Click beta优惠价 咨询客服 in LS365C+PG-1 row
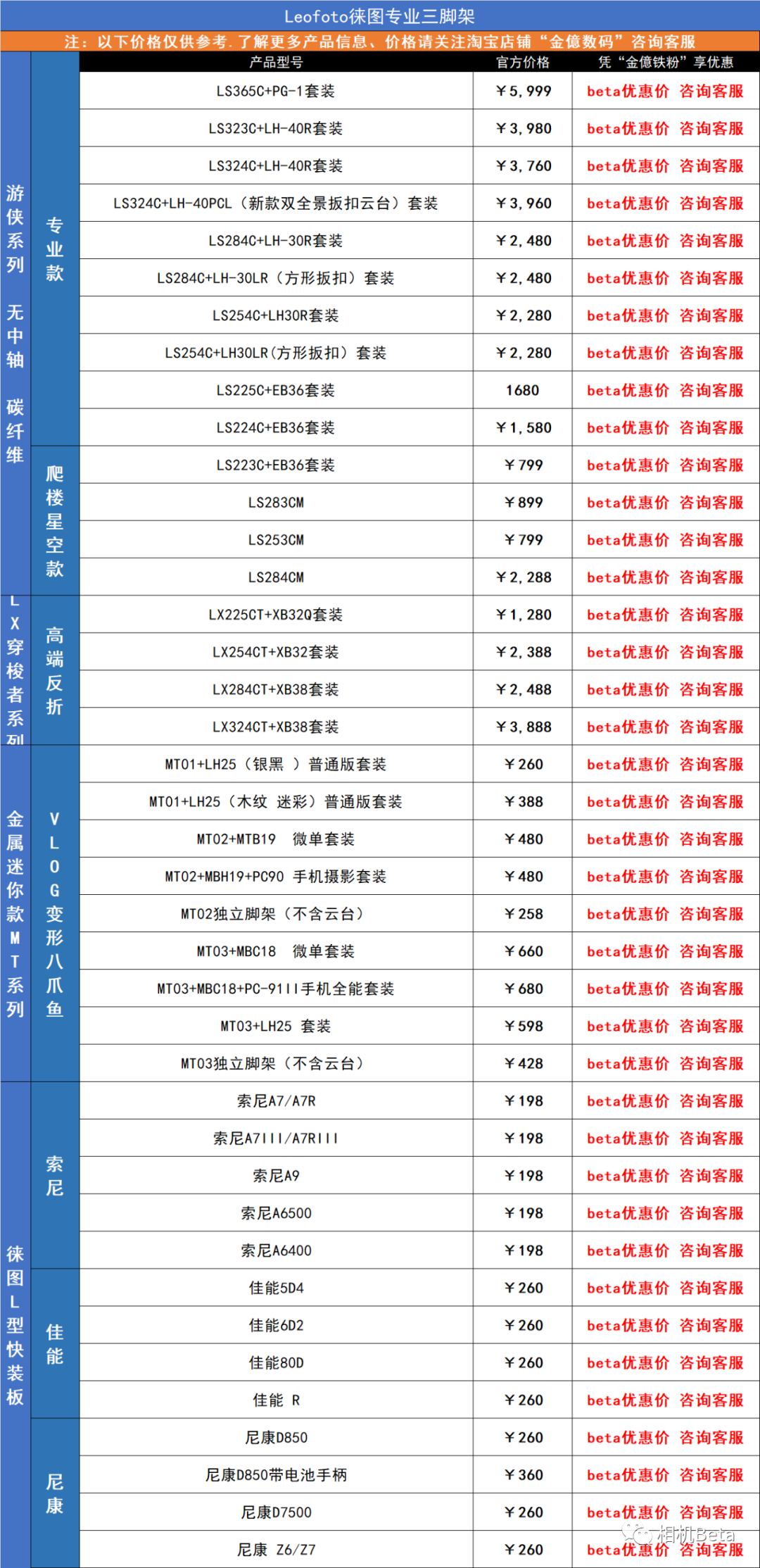760x1568 pixels. pyautogui.click(x=666, y=91)
